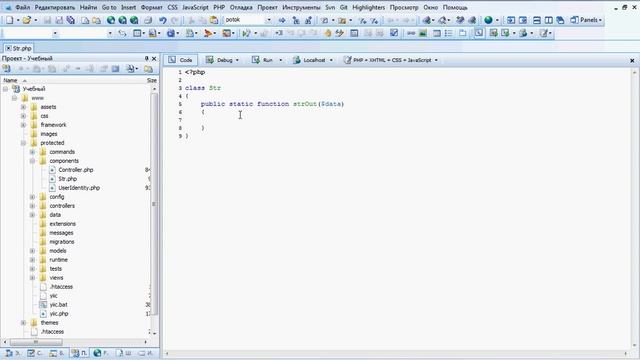Open the Редактировать menu
Viewport: 640px width, 360px height.
pyautogui.click(x=55, y=7)
